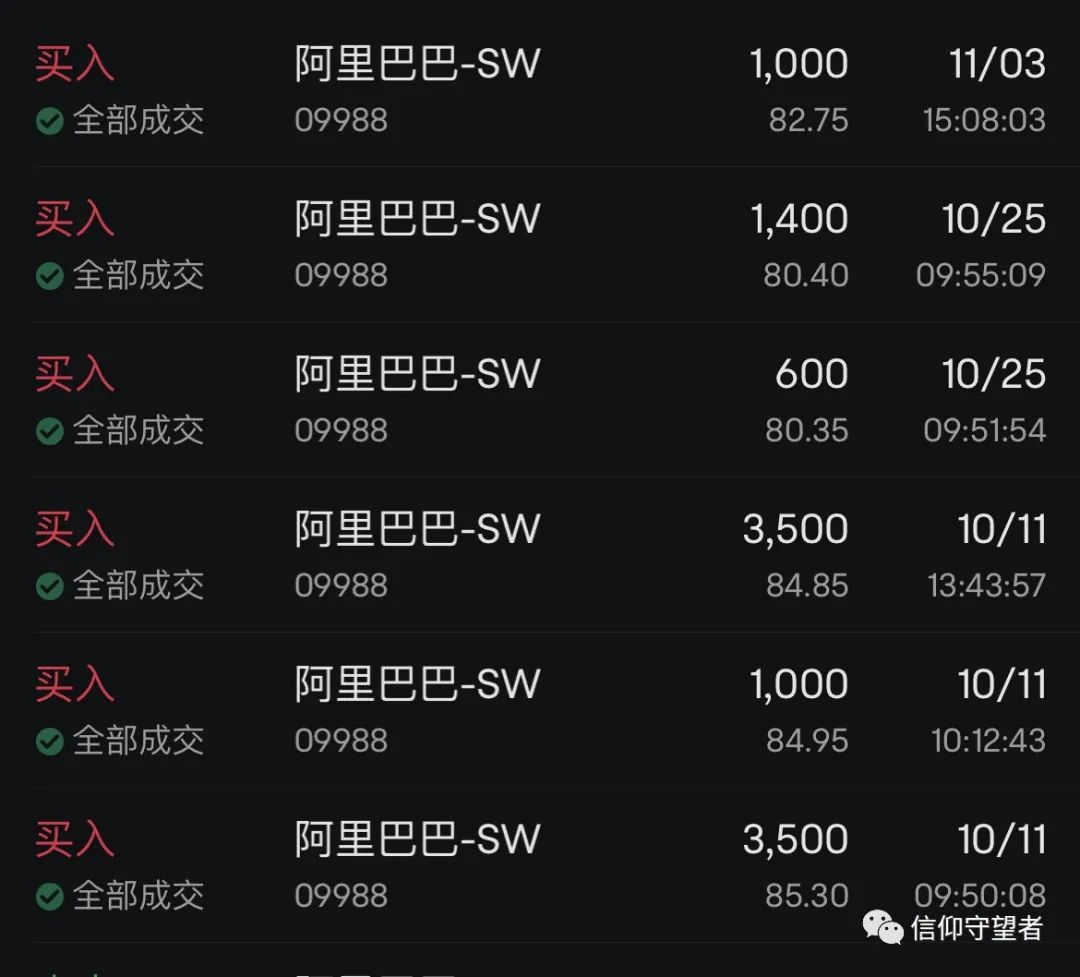Select the 600 share order at 80.35
The image size is (1080, 977).
540,400
